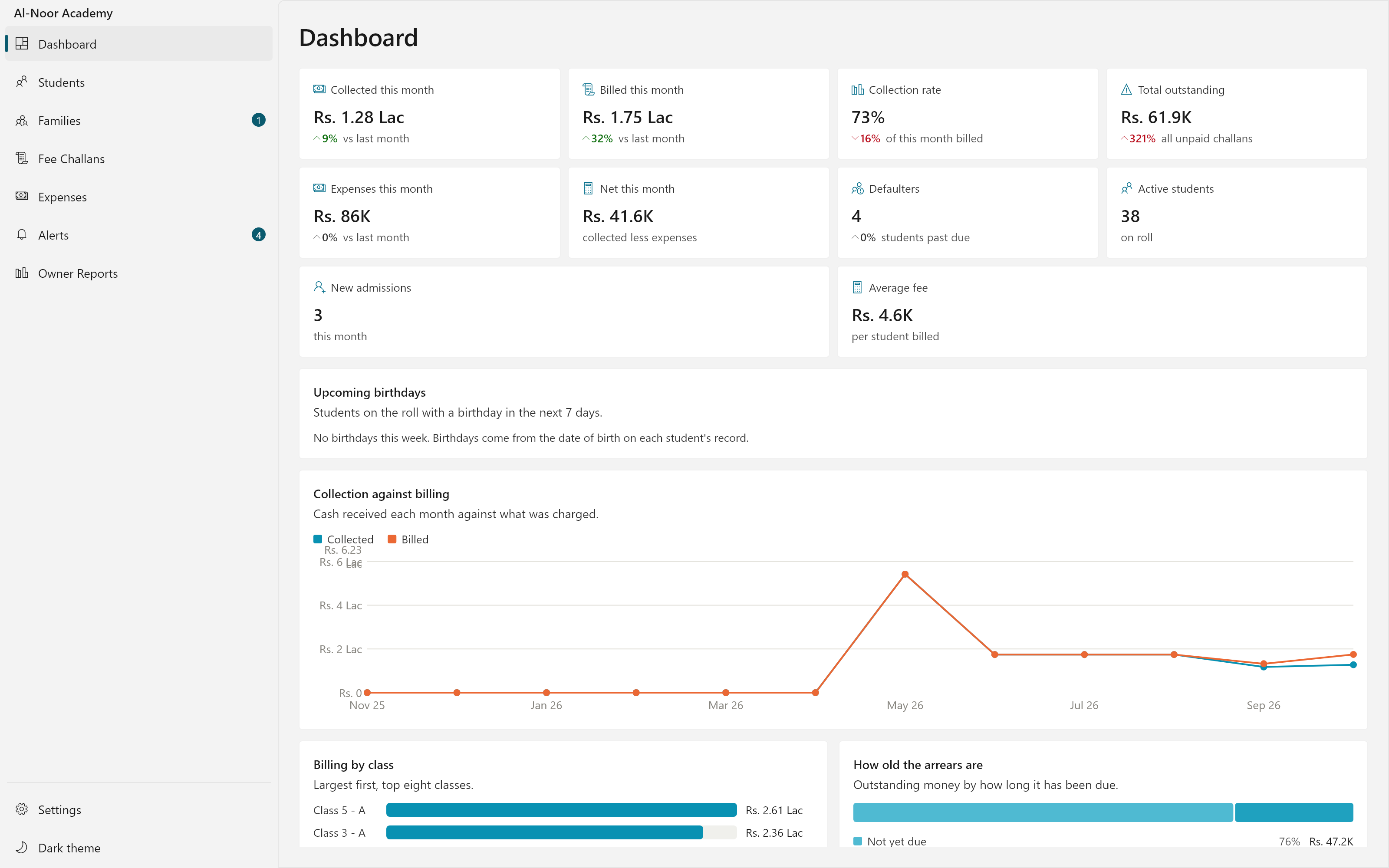Click the Dark theme moon icon
The image size is (1389, 868).
tap(22, 847)
